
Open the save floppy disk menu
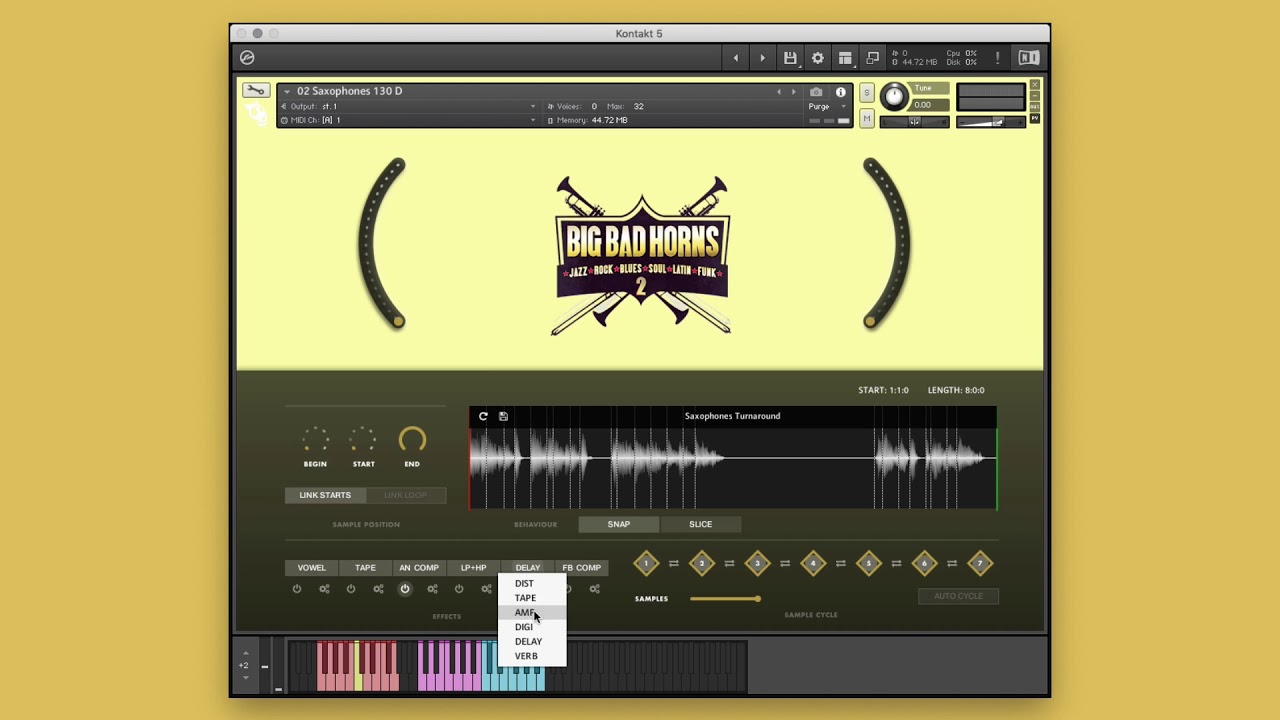pyautogui.click(x=790, y=58)
